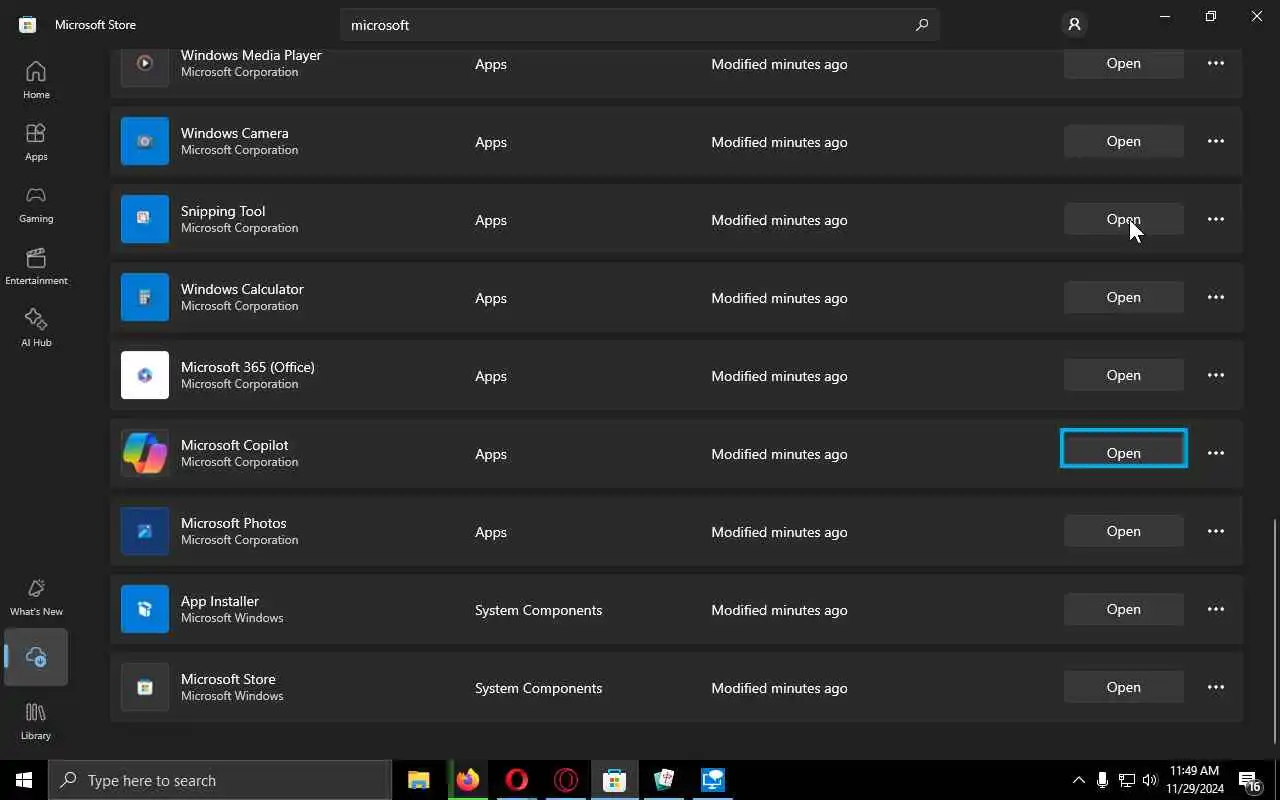The width and height of the screenshot is (1280, 800).
Task: Click Open for Windows Calculator
Action: pyautogui.click(x=1123, y=297)
